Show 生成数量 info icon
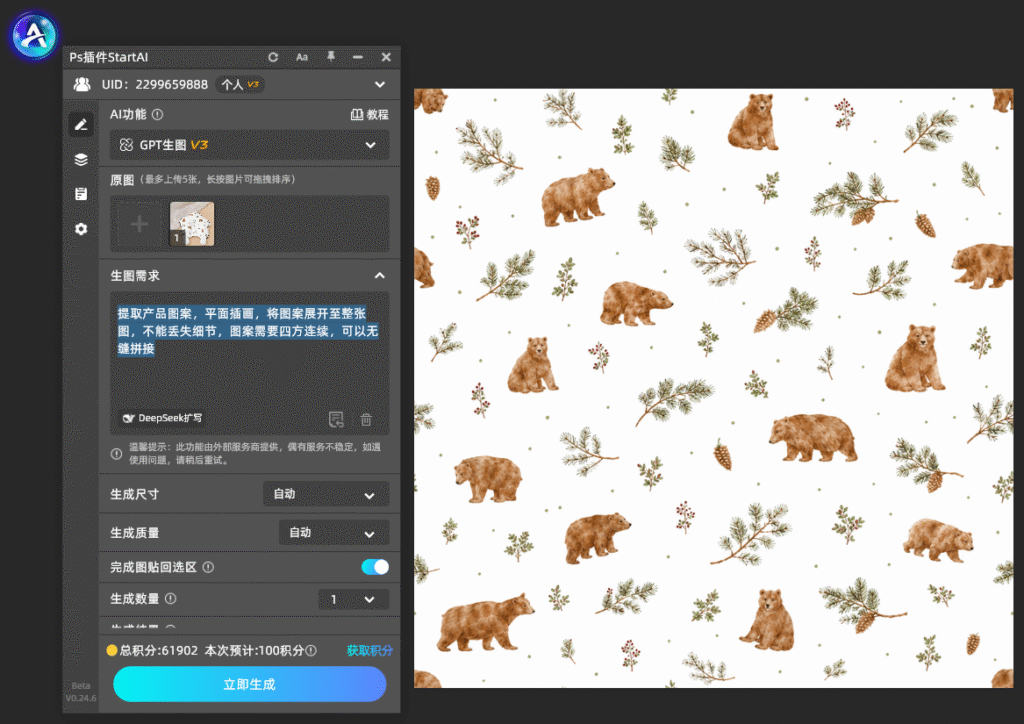Screen dimensions: 1024x724 (170, 599)
